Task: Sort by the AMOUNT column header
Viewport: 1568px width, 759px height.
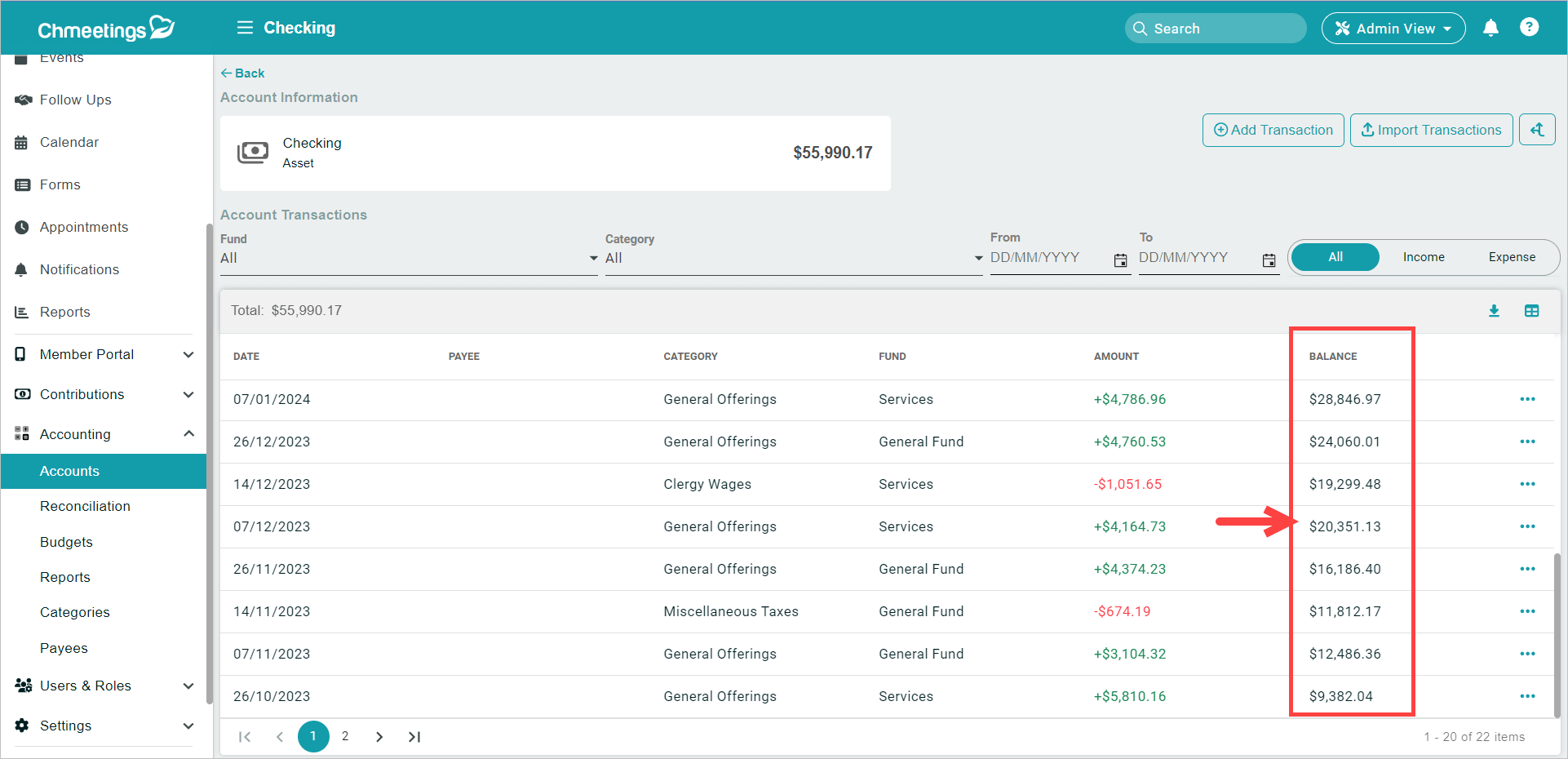Action: (1116, 357)
